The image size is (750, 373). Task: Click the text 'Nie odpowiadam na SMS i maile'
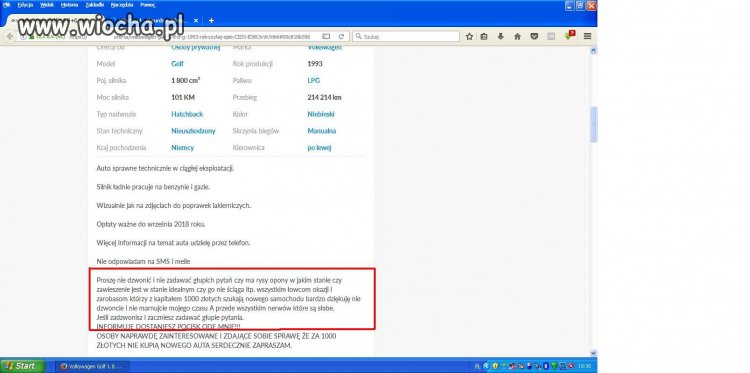(x=143, y=262)
